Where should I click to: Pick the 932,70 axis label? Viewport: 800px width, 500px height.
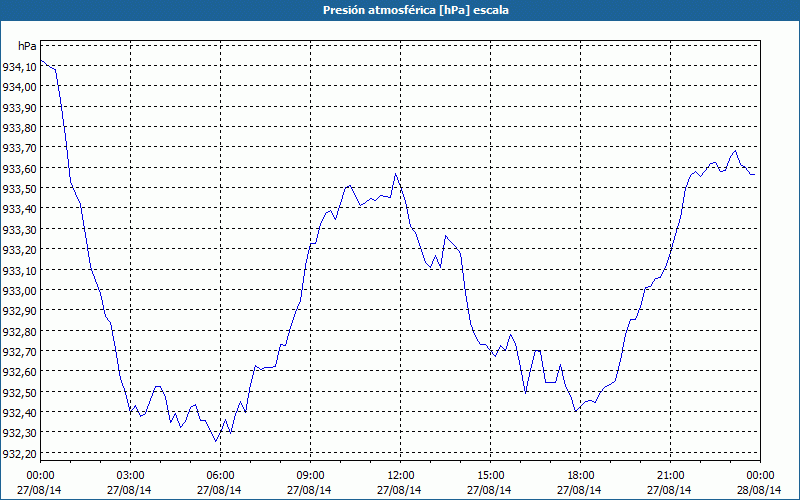point(20,352)
